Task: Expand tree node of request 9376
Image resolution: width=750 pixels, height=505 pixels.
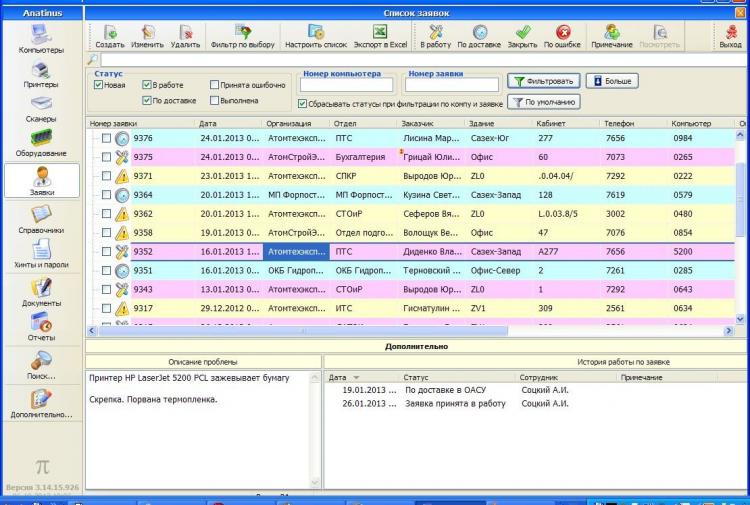Action: [93, 139]
